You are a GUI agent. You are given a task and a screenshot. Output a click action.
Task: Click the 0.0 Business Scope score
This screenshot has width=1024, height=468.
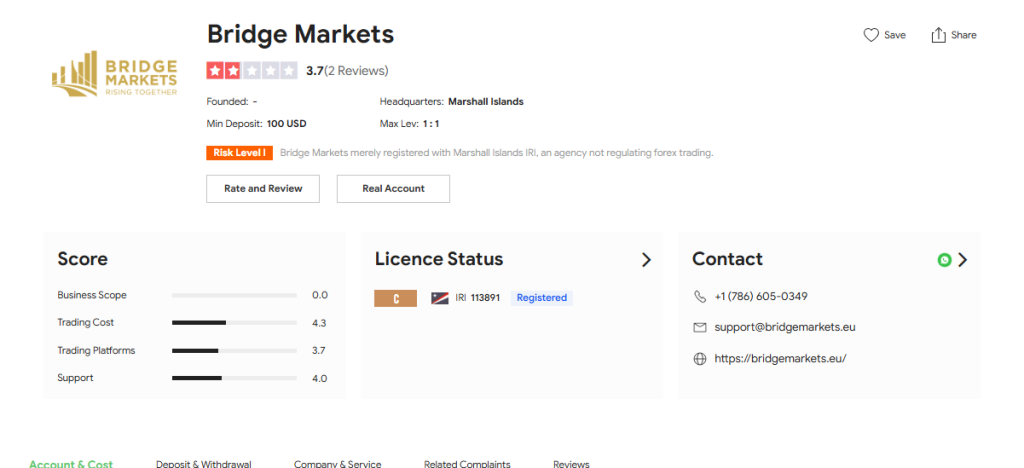coord(319,295)
